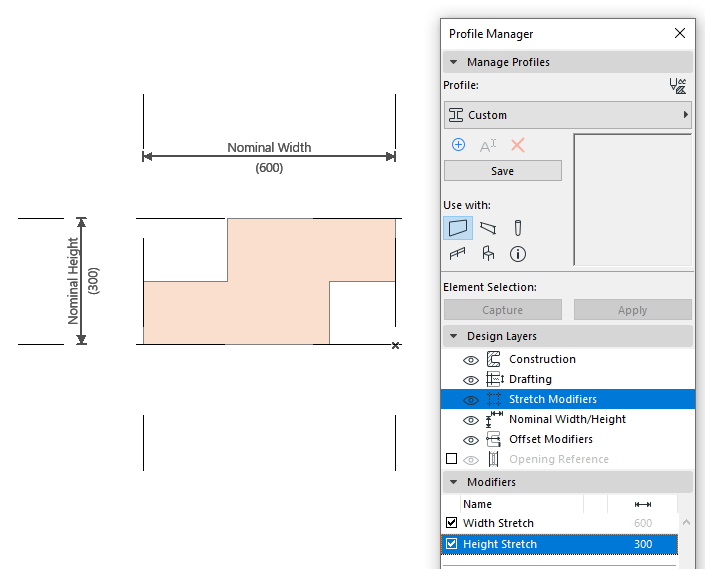Viewport: 705px width, 569px height.
Task: Select the Beam use-with icon
Action: point(488,228)
